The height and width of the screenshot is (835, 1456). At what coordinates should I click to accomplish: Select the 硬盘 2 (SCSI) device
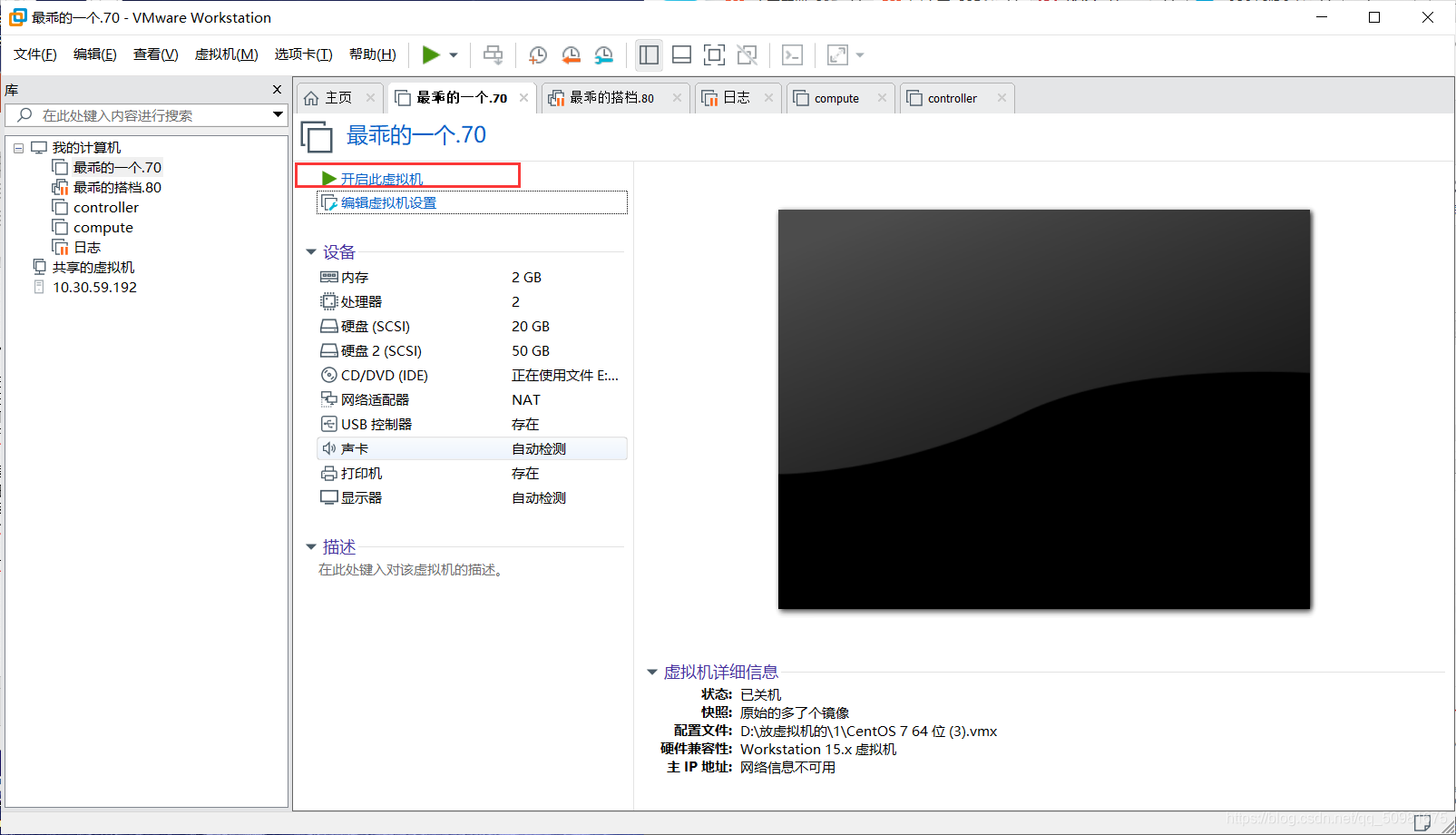point(472,351)
